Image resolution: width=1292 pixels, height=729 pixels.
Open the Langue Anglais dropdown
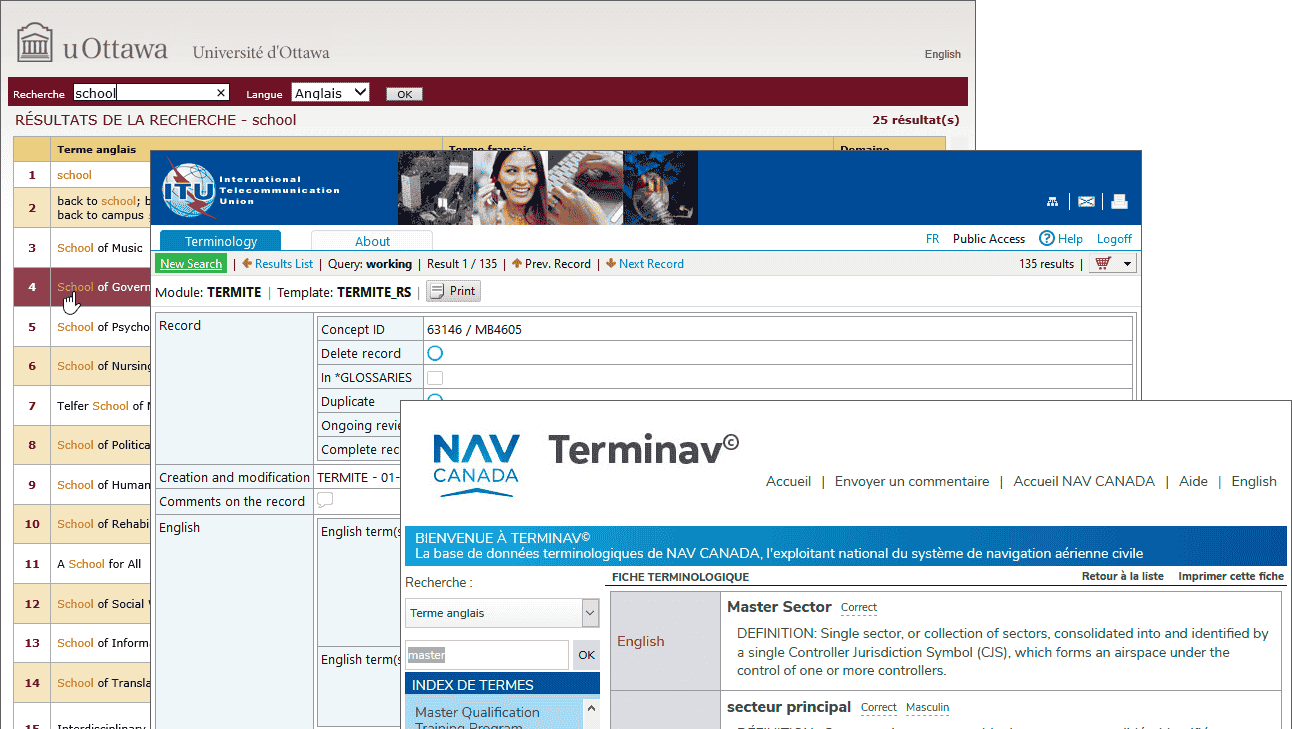click(x=330, y=93)
